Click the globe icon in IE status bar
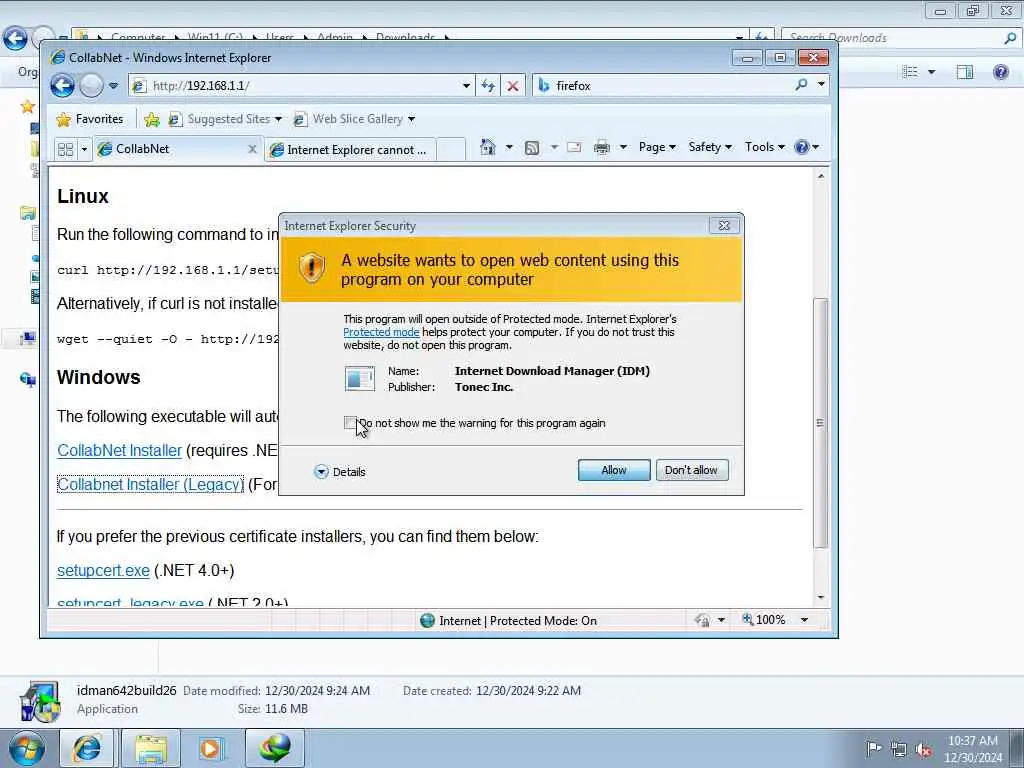Image resolution: width=1024 pixels, height=768 pixels. point(428,620)
